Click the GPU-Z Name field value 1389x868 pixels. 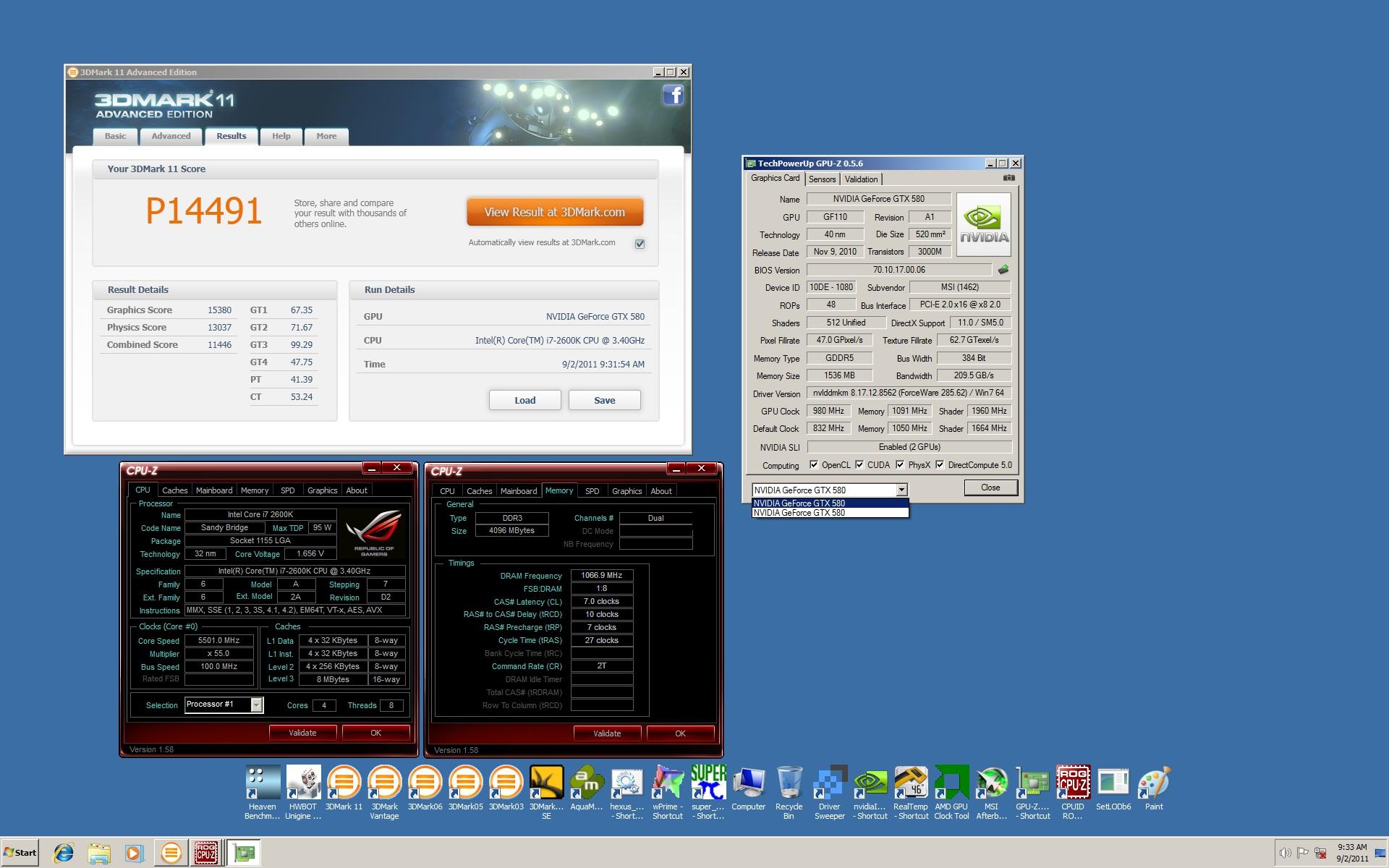pos(878,199)
